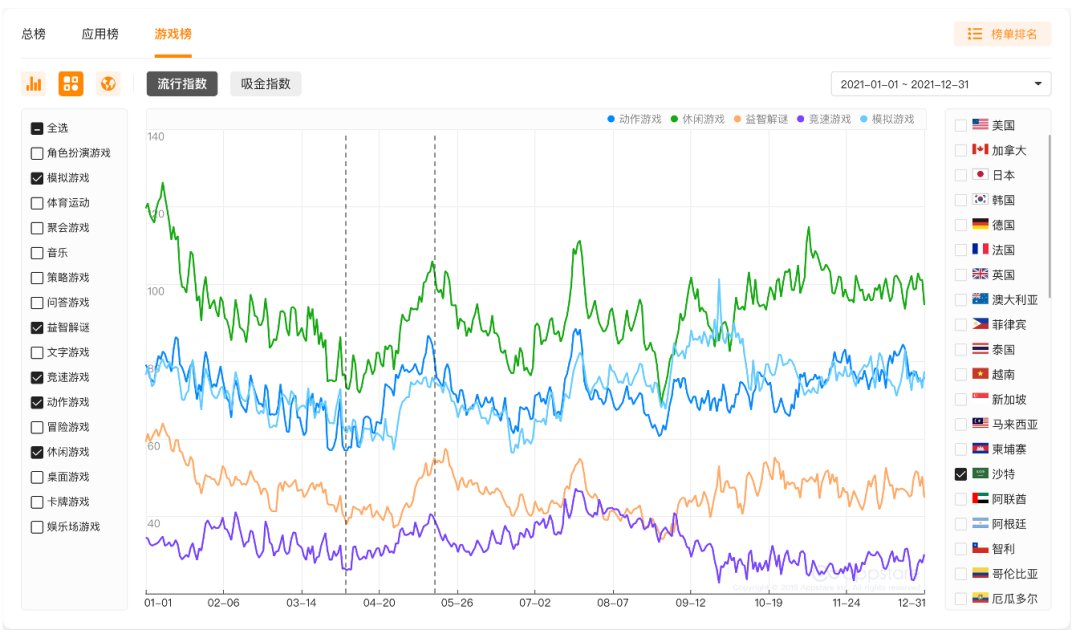Viewport: 1080px width, 634px height.
Task: Enable the 角色扮演游戏 checkbox
Action: click(37, 153)
